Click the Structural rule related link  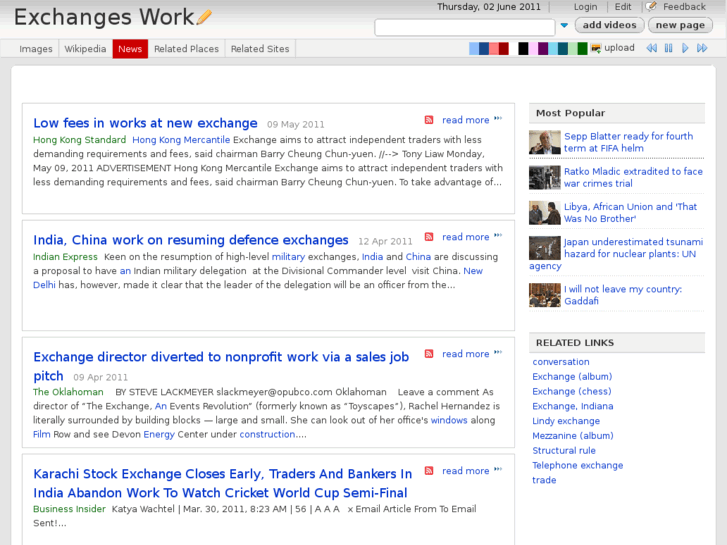point(564,450)
